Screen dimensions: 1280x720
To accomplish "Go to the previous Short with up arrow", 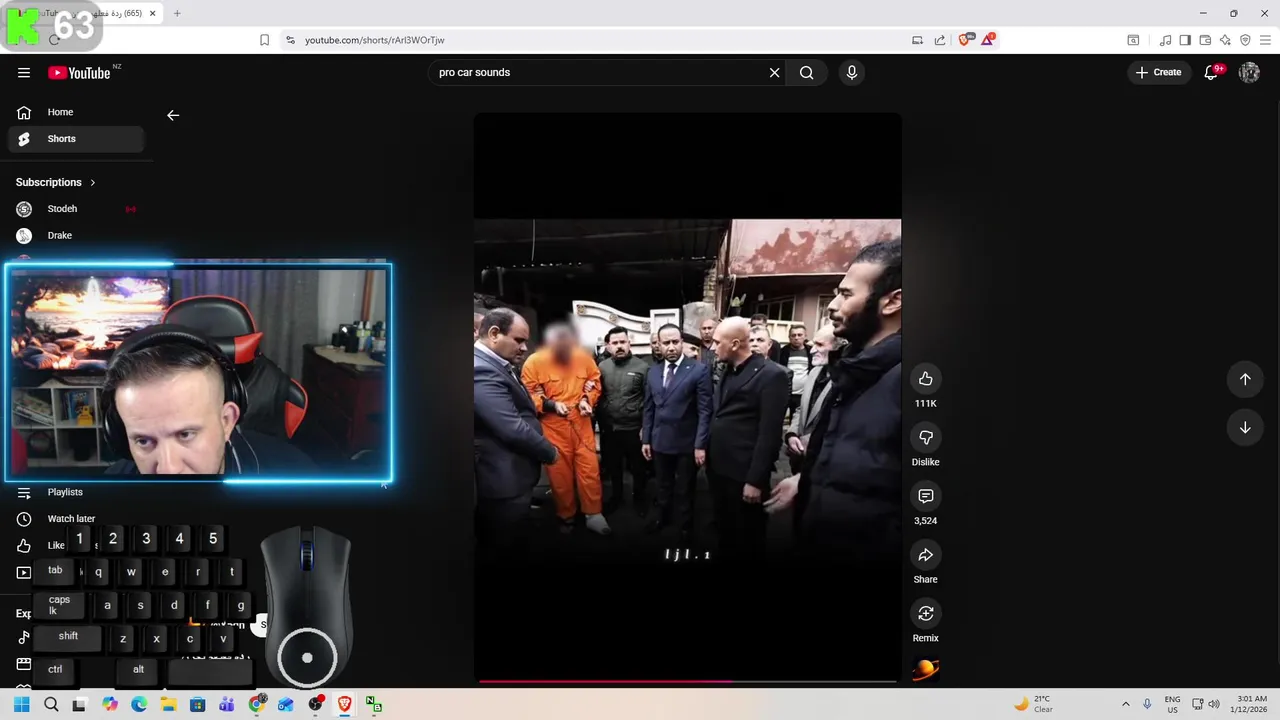I will pos(1245,379).
